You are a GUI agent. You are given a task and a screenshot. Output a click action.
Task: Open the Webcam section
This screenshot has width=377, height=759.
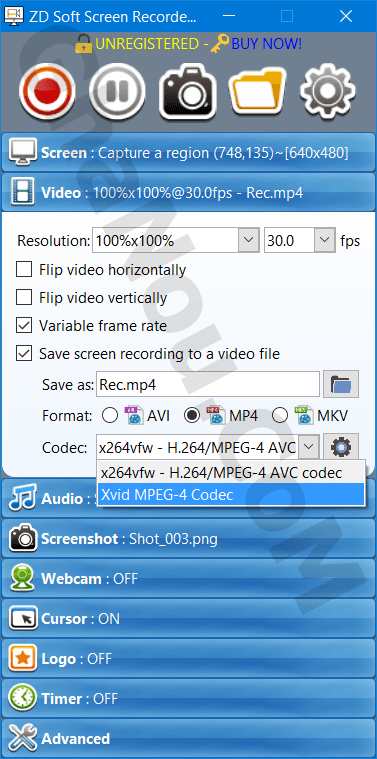[x=188, y=578]
